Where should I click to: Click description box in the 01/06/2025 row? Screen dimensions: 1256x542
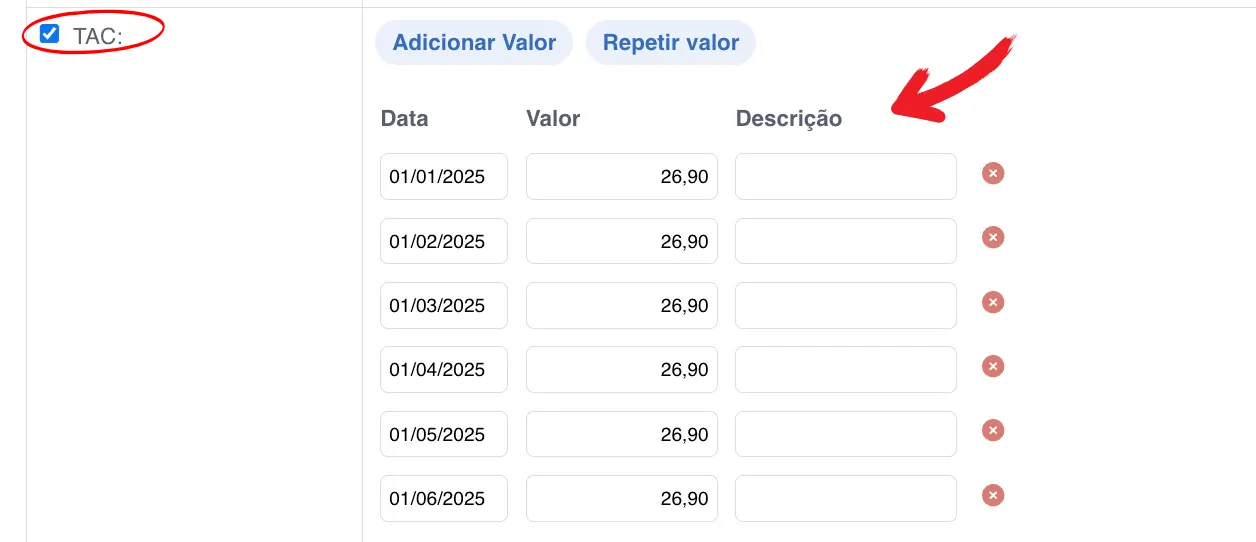pos(846,498)
